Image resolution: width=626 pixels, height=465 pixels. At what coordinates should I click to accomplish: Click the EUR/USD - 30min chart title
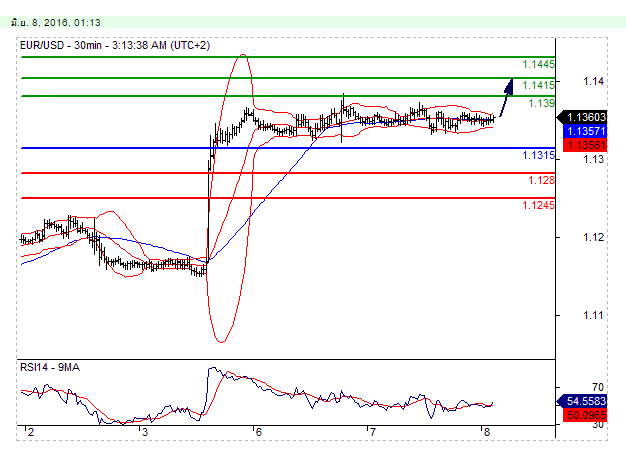coord(115,46)
